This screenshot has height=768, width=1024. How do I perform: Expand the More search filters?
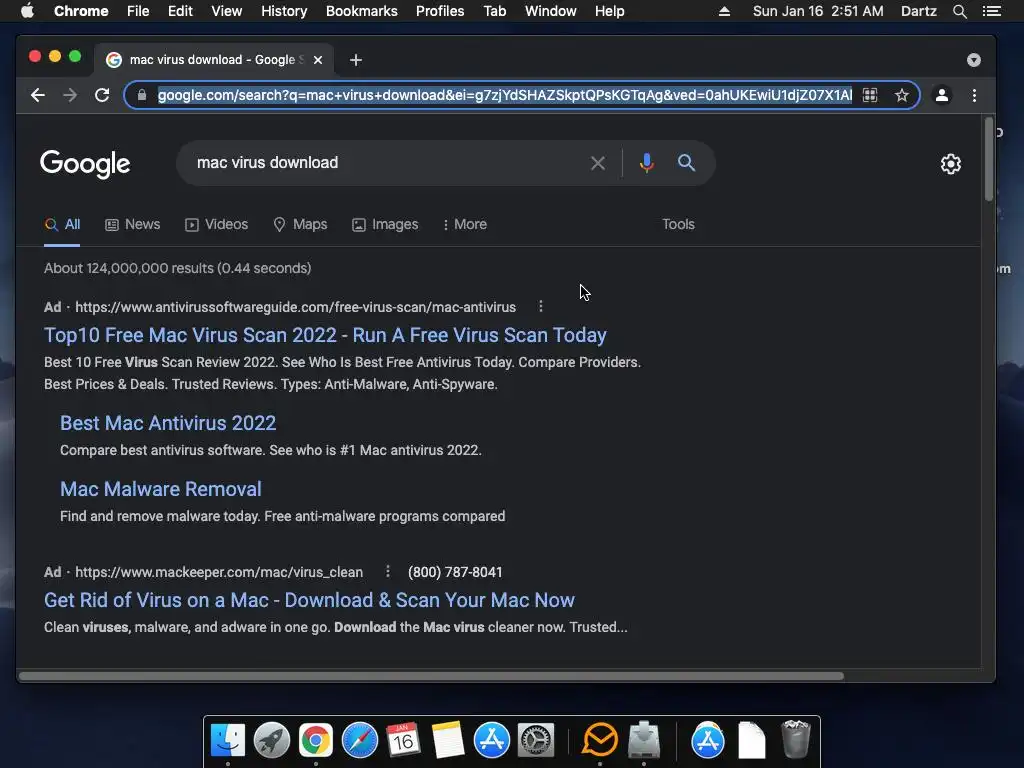coord(465,225)
